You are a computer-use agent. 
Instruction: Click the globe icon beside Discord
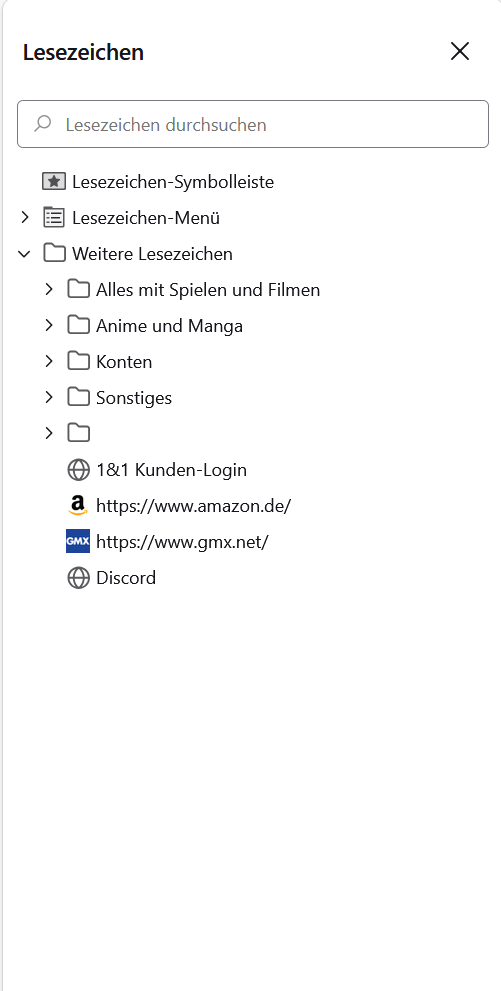tap(78, 578)
